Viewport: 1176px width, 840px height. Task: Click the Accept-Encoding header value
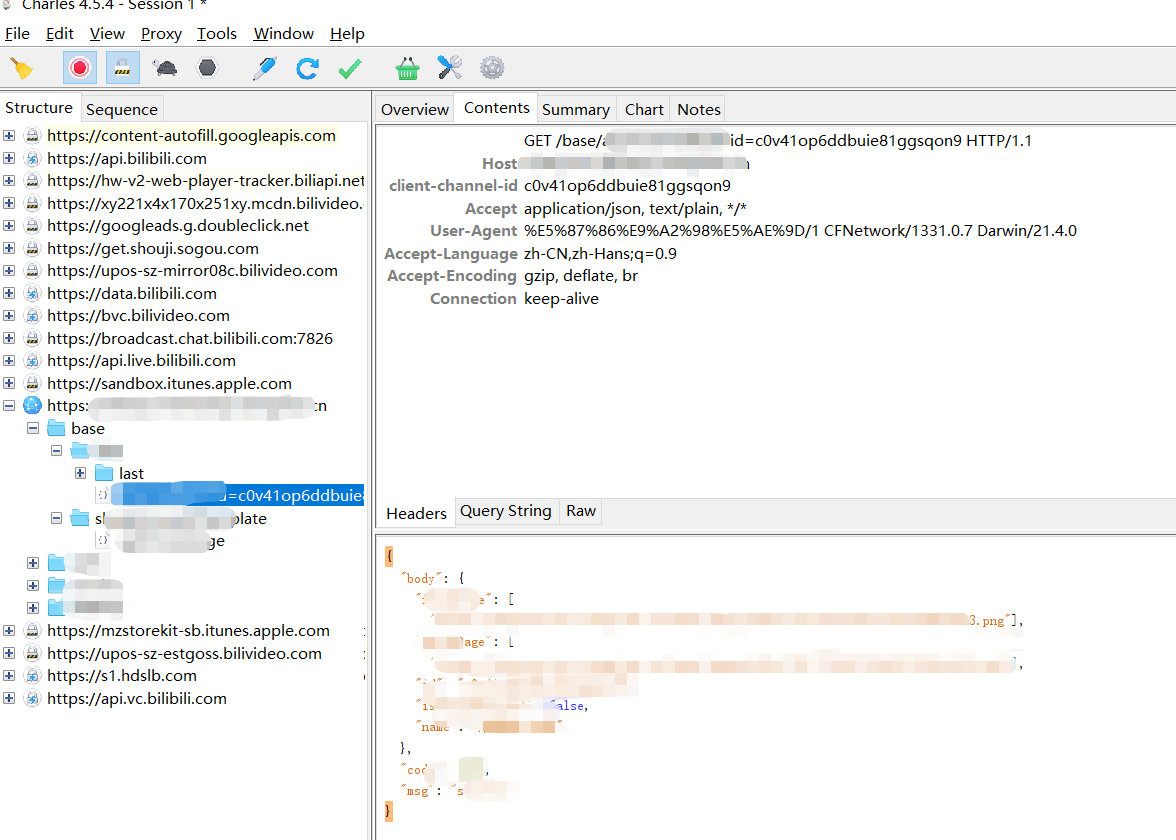click(x=580, y=276)
